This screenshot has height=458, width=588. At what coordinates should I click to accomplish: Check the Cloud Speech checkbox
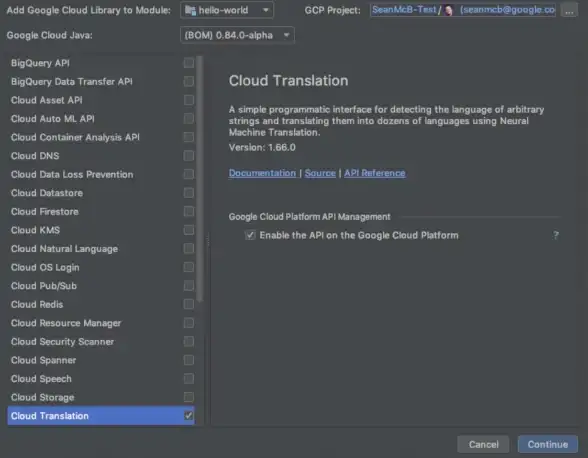189,378
